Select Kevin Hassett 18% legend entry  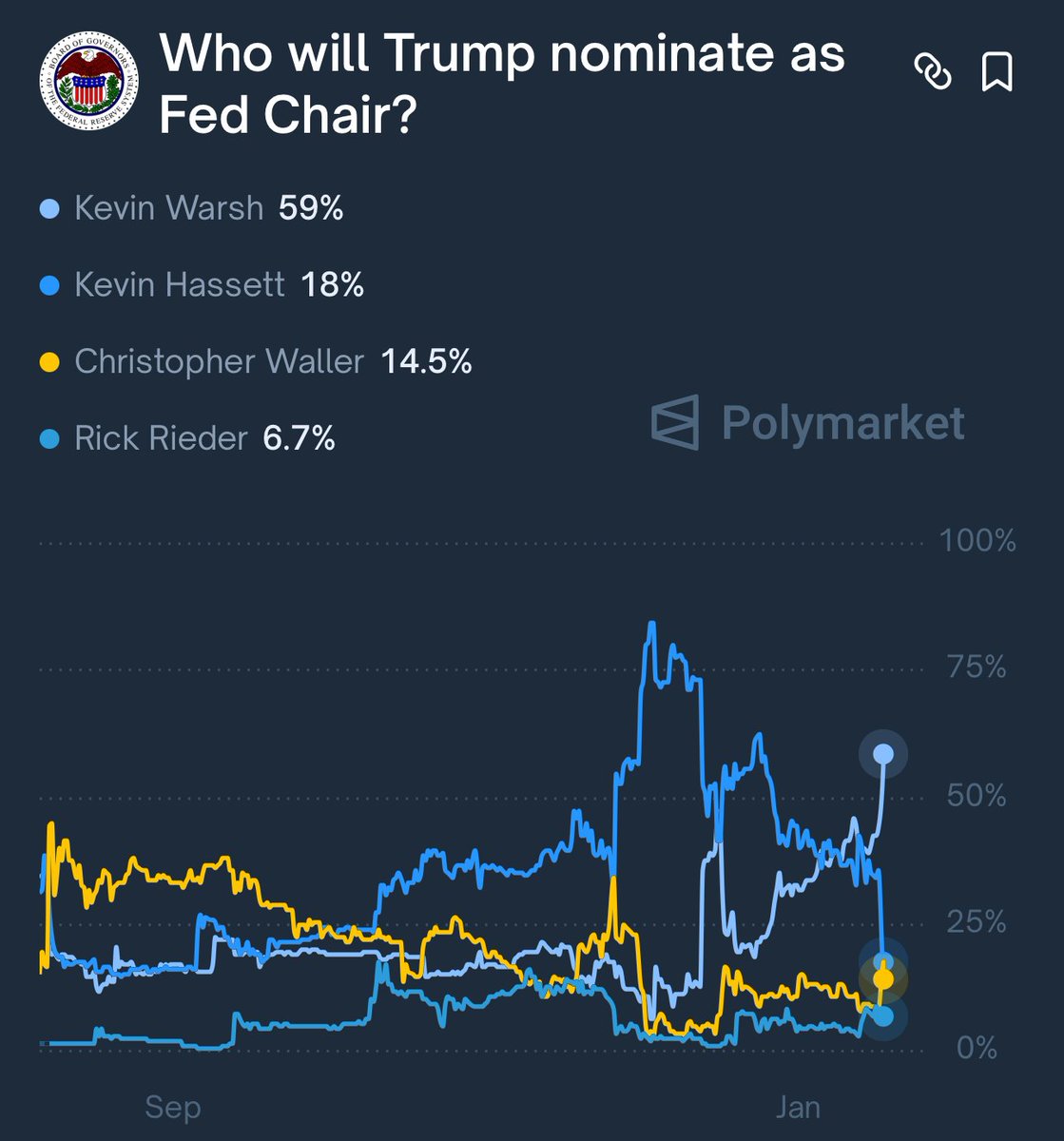(218, 285)
